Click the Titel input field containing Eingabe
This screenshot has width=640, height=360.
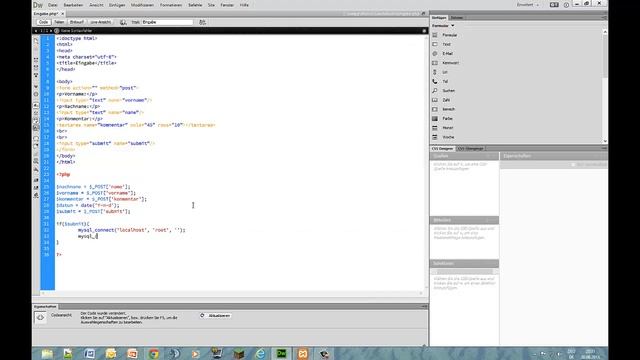(167, 22)
